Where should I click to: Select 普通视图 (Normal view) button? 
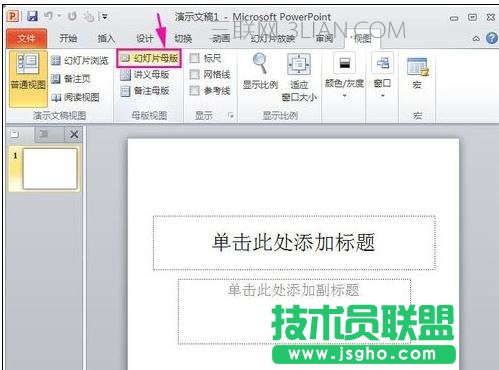coord(28,79)
